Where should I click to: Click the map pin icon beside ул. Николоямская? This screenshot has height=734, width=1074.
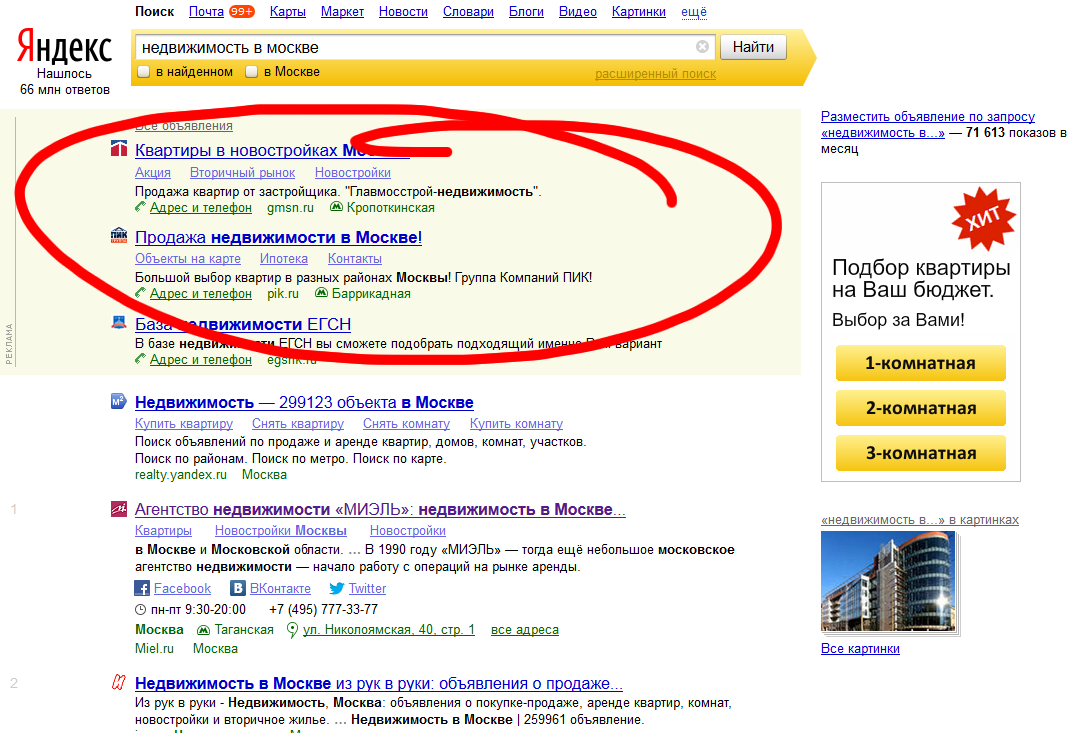point(292,629)
